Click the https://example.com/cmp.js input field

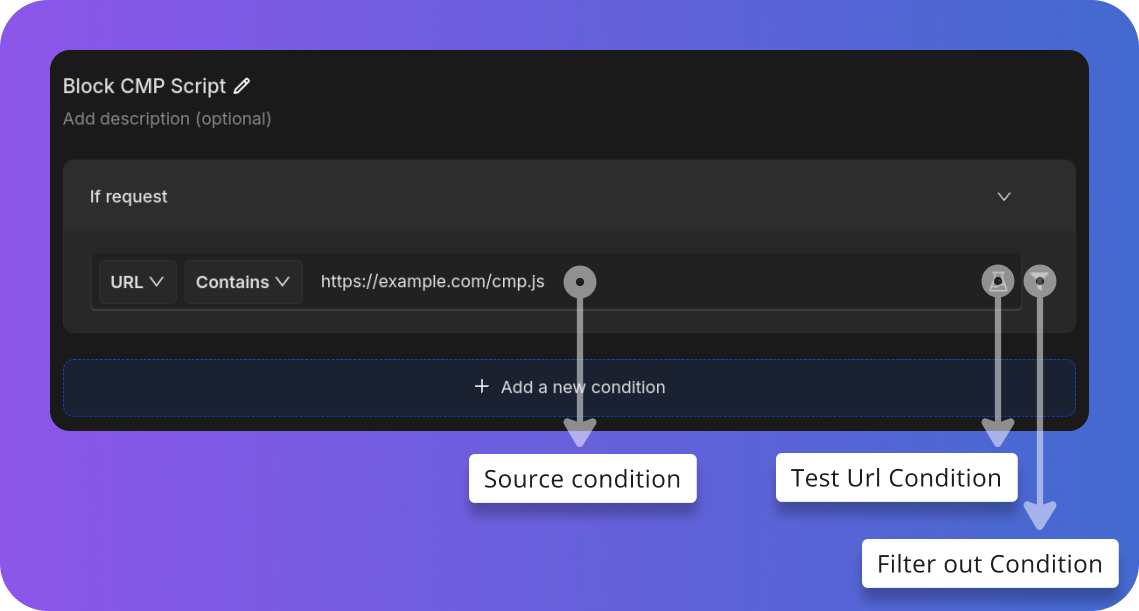pyautogui.click(x=432, y=281)
